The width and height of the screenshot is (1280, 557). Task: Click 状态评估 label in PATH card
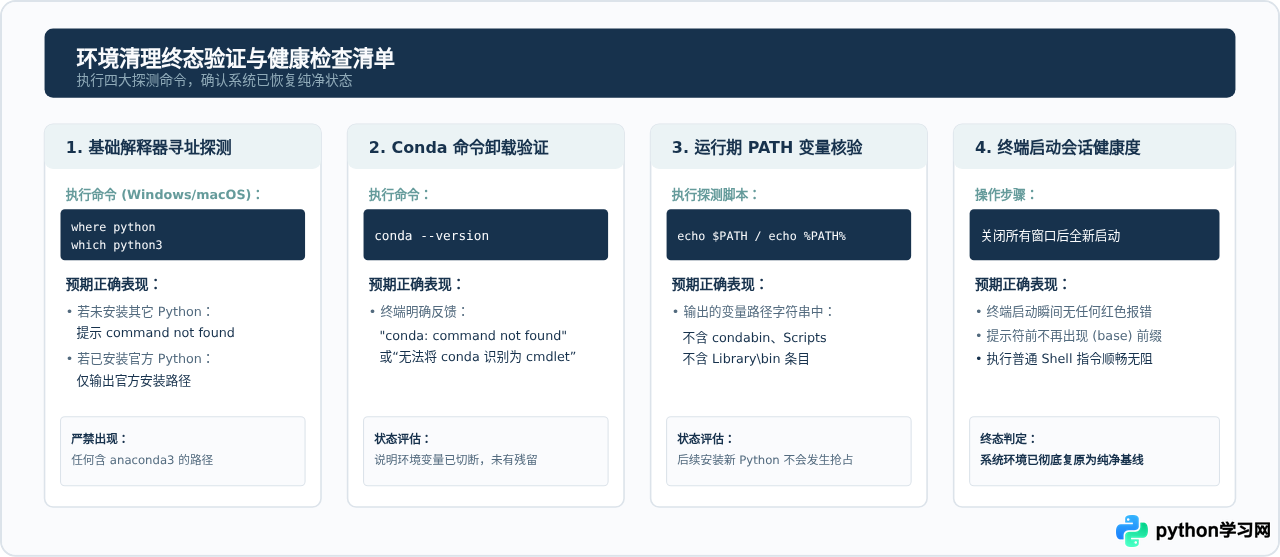[x=706, y=439]
